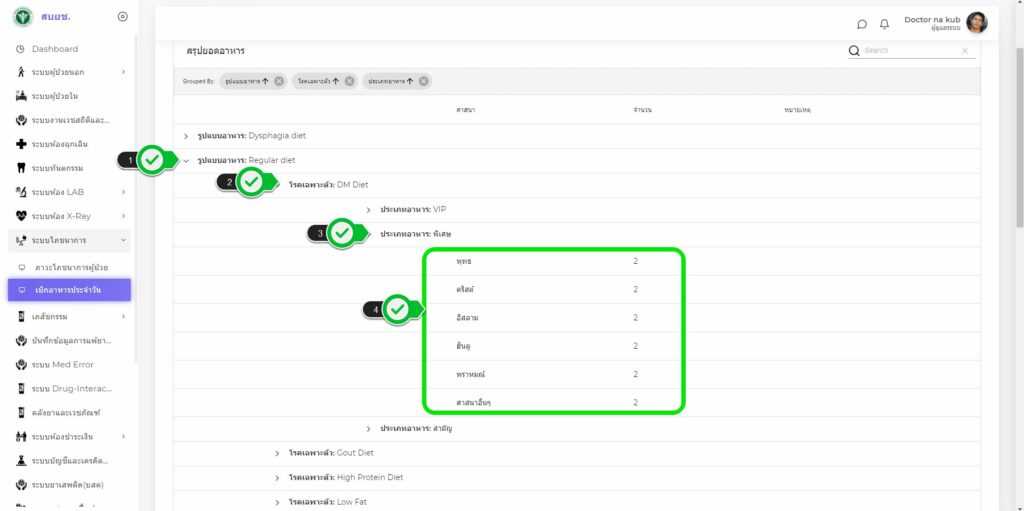Open the chat messages icon in header
Viewport: 1024px width, 511px height.
coord(862,24)
